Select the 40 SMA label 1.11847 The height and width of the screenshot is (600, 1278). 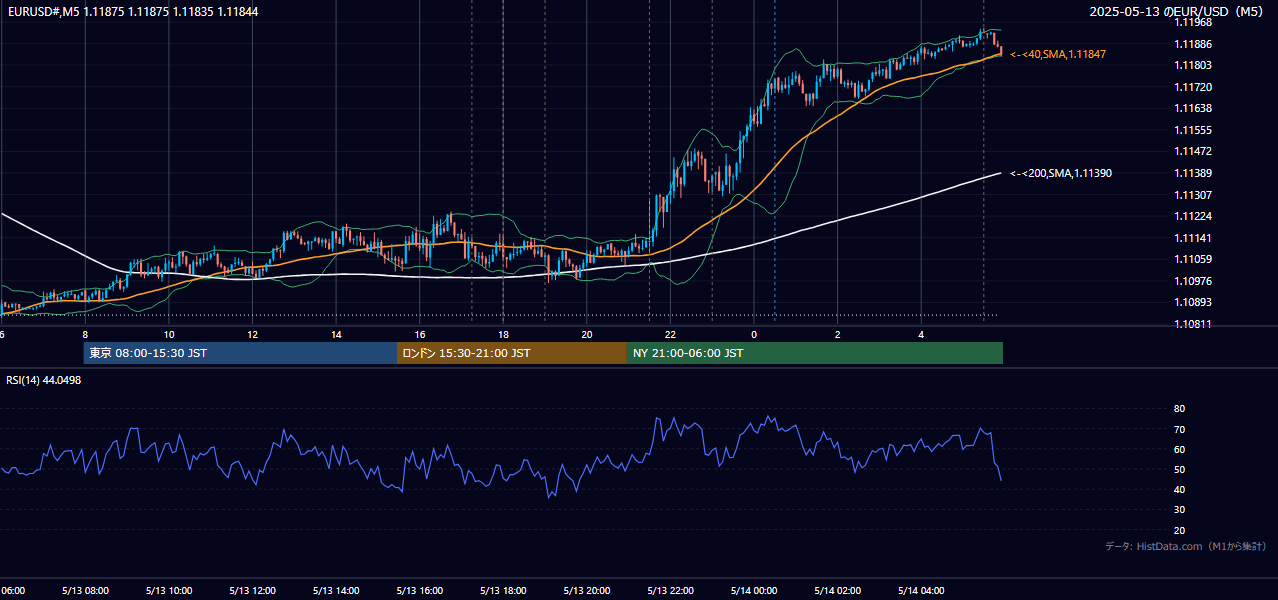coord(1058,54)
